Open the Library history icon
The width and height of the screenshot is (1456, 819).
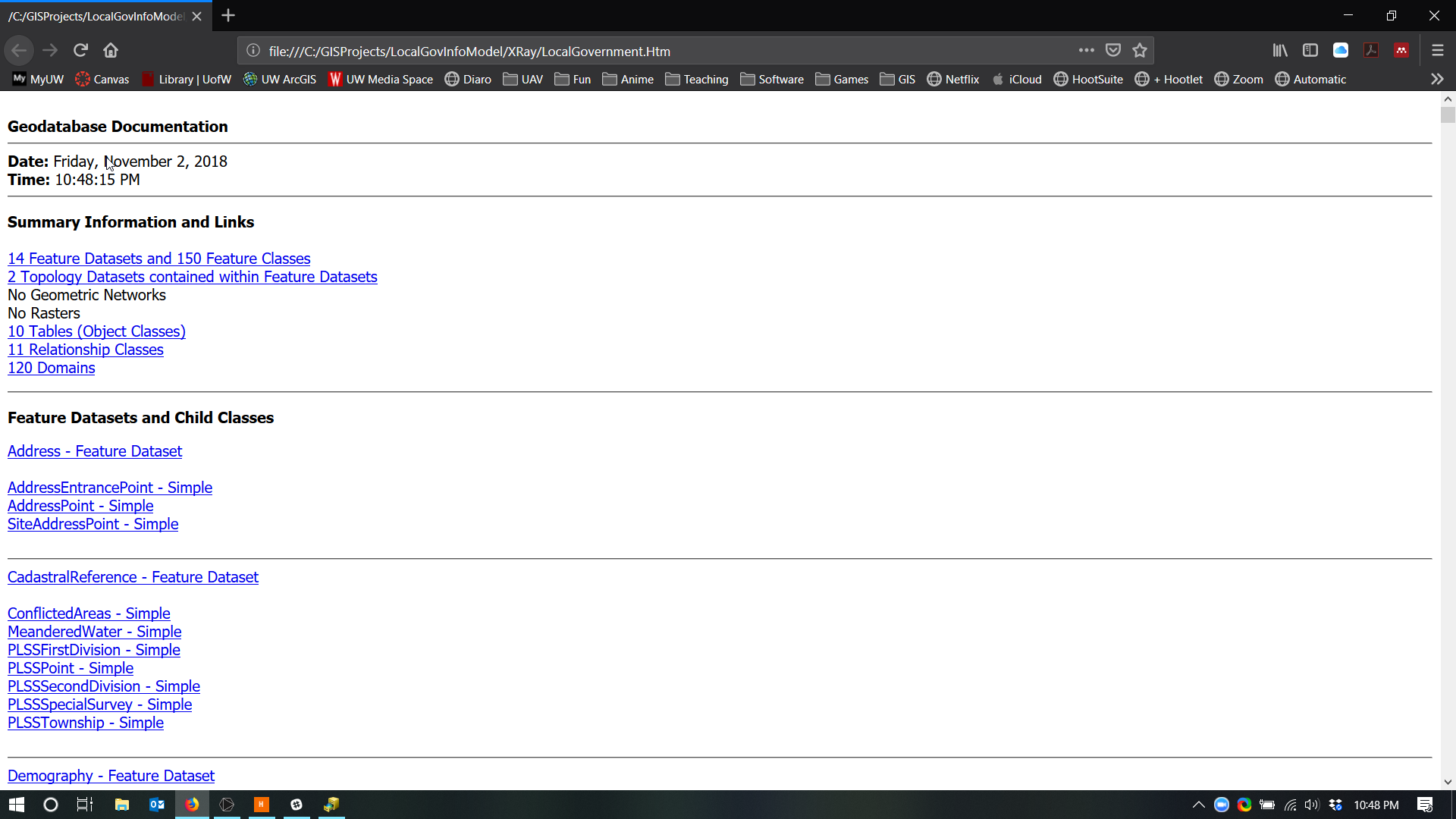(x=1280, y=50)
